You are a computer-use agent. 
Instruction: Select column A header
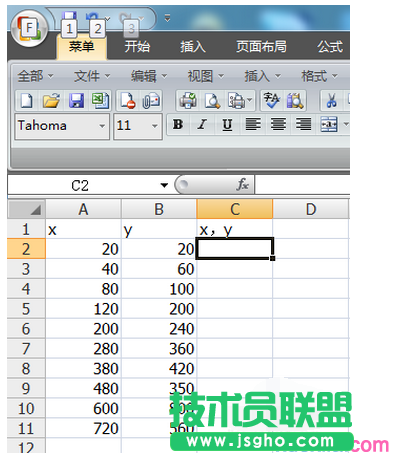click(83, 209)
